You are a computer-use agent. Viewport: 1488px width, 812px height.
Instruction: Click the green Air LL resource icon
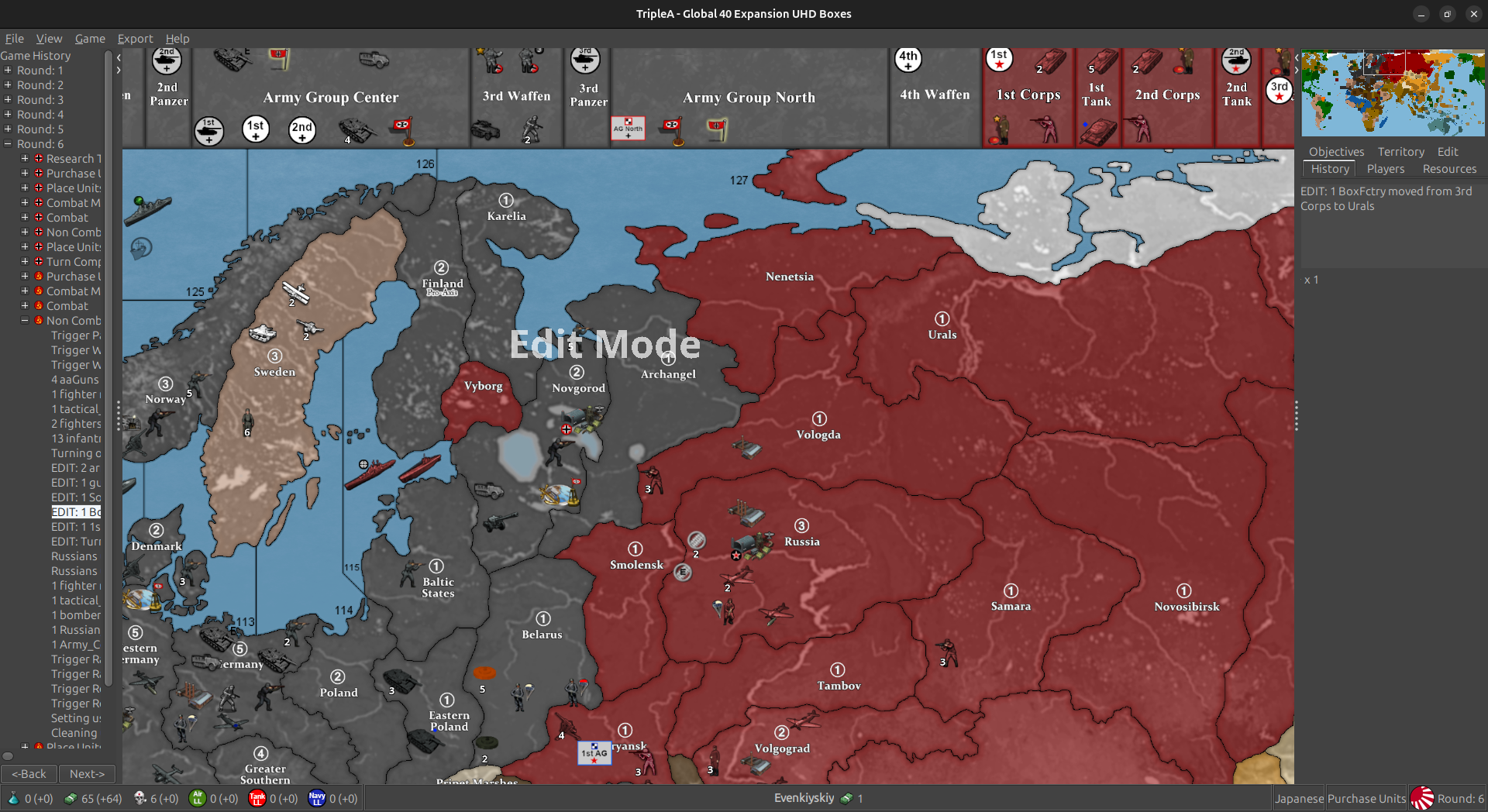(198, 798)
